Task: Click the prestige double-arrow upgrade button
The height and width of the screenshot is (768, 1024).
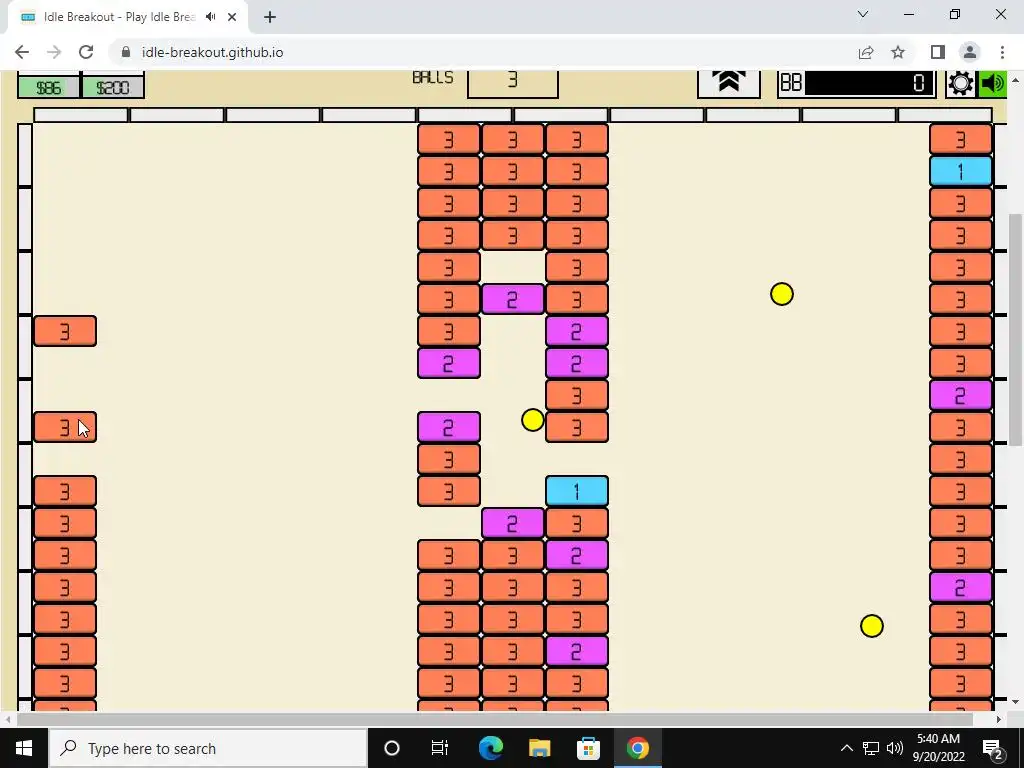Action: pos(729,82)
